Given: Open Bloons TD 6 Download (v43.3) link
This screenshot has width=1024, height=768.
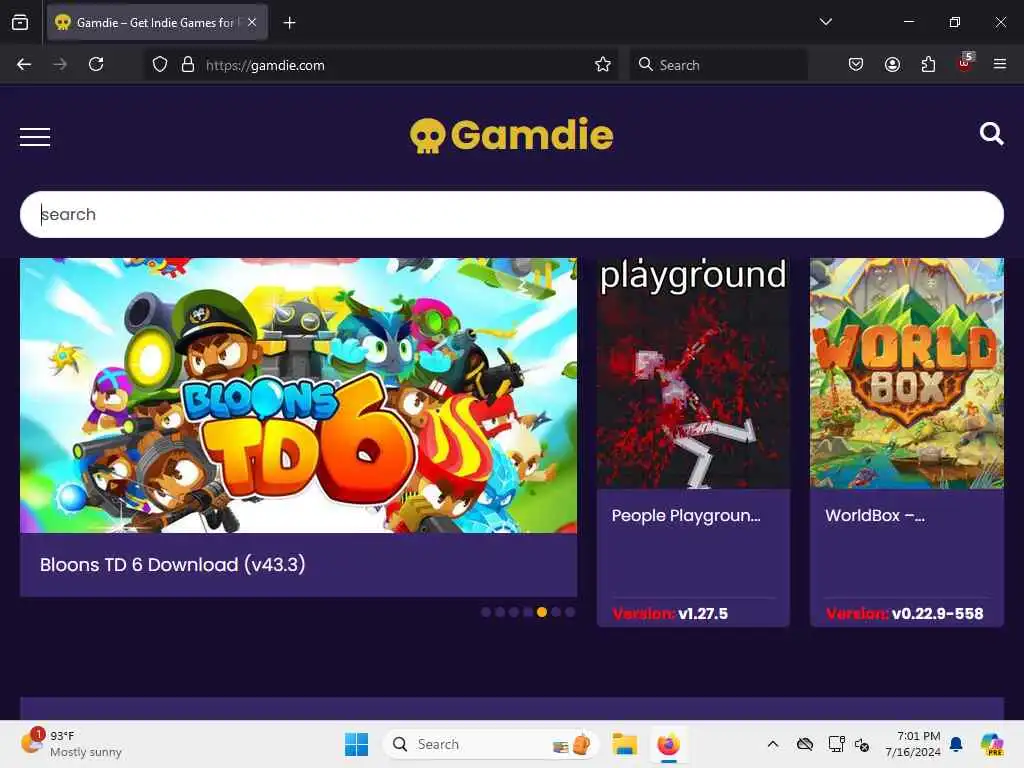Looking at the screenshot, I should [172, 564].
